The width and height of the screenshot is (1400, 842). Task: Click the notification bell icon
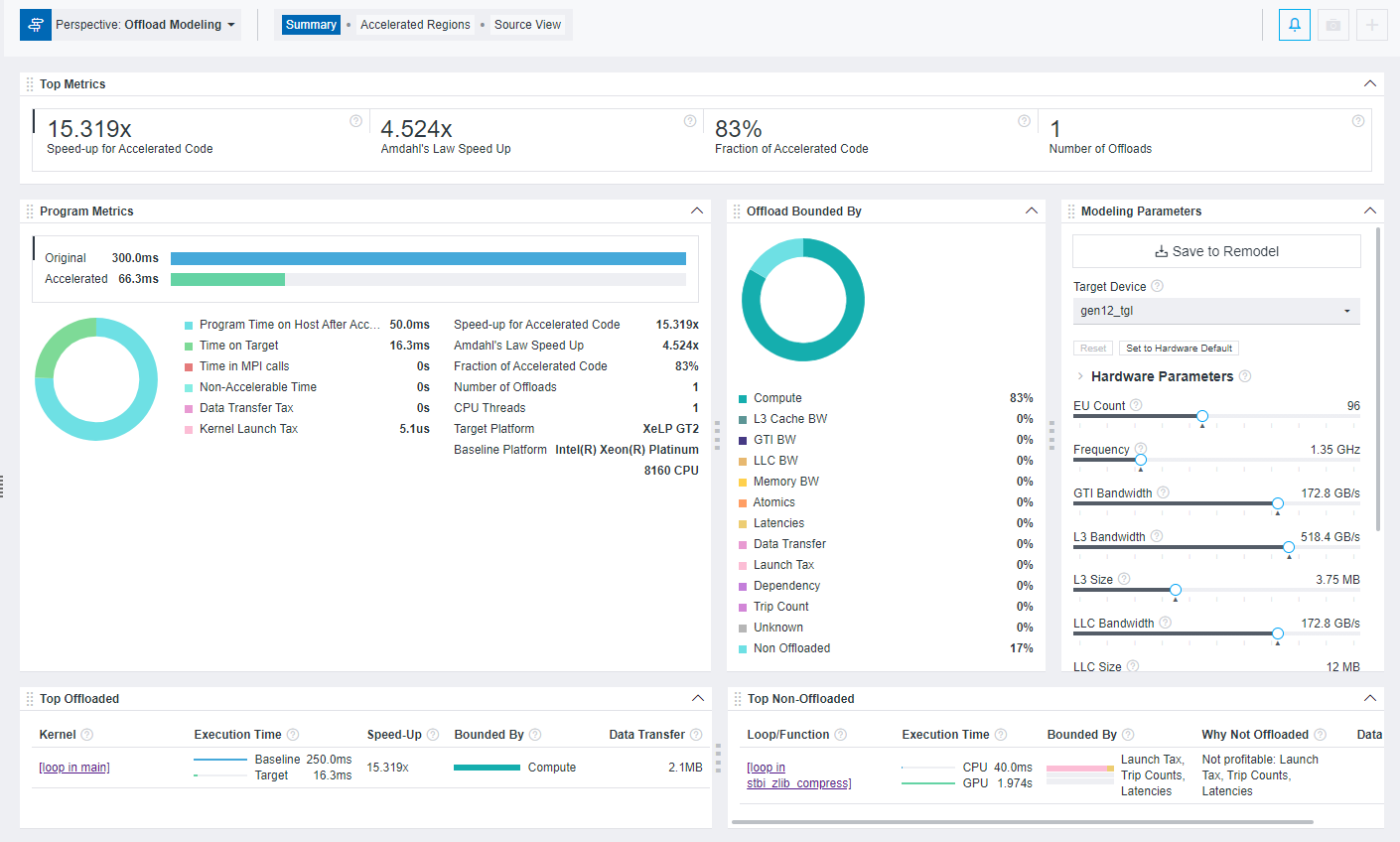click(1294, 25)
